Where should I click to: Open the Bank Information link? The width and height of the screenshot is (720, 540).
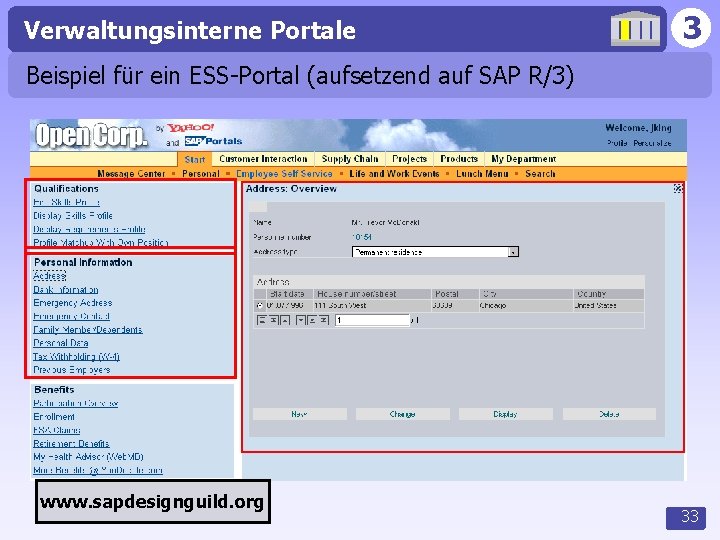(66, 290)
